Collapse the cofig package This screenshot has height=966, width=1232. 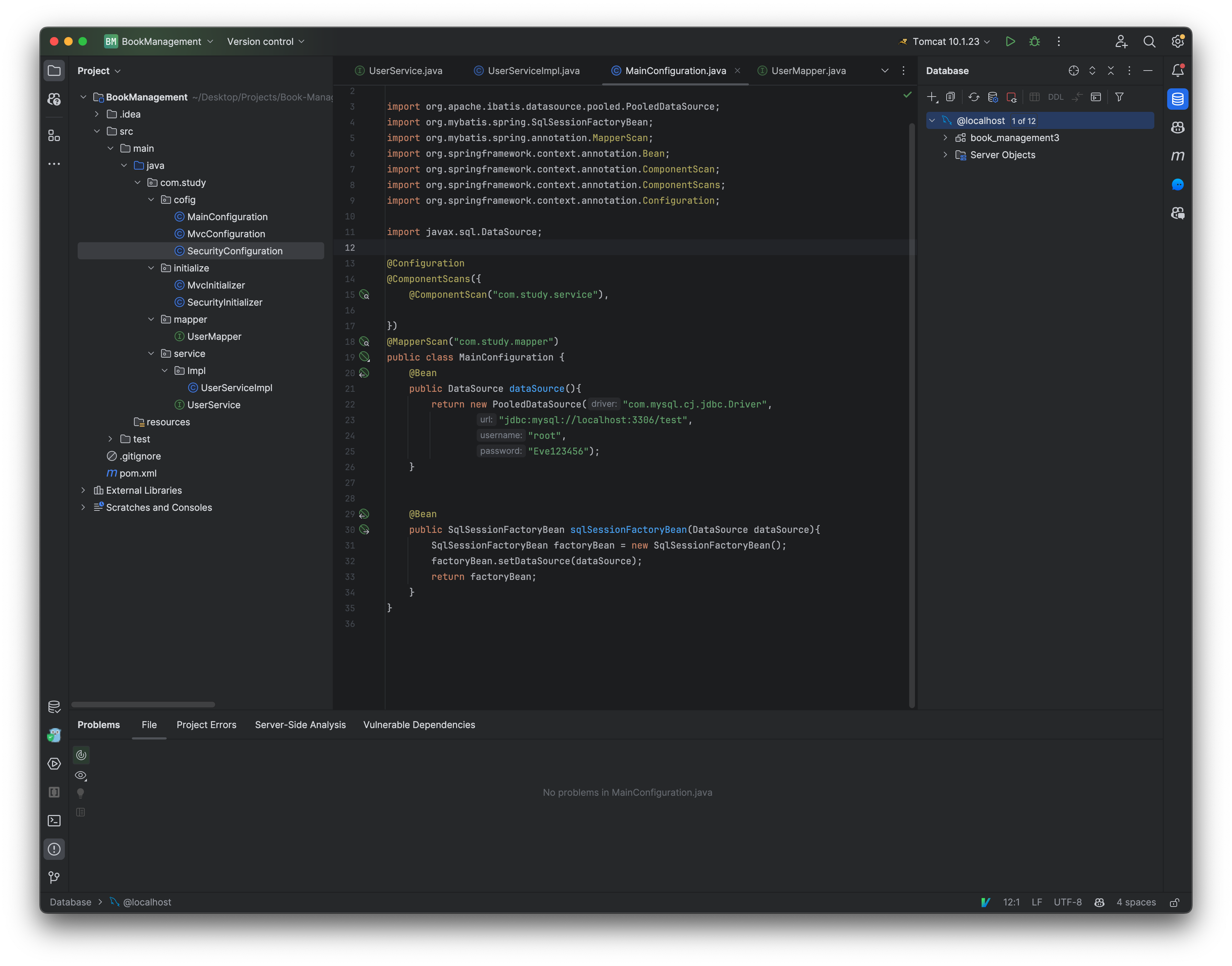click(x=151, y=200)
